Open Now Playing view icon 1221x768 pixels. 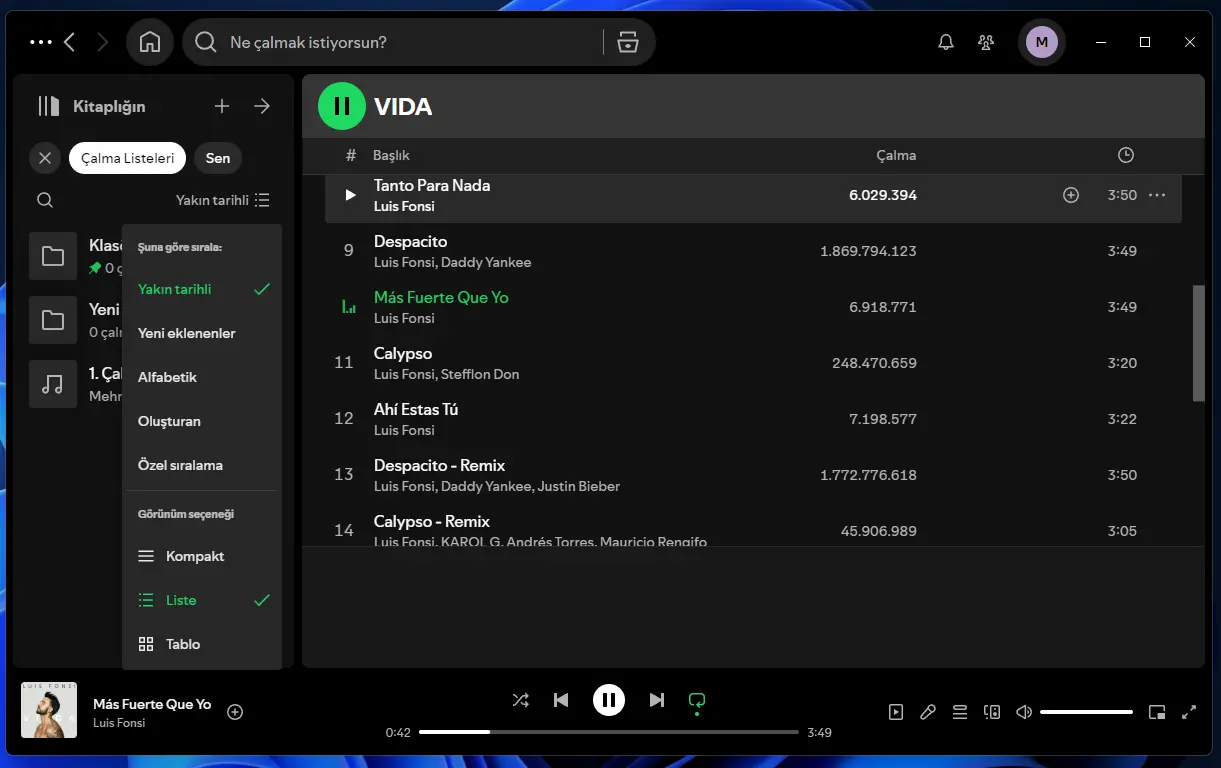pyautogui.click(x=896, y=712)
